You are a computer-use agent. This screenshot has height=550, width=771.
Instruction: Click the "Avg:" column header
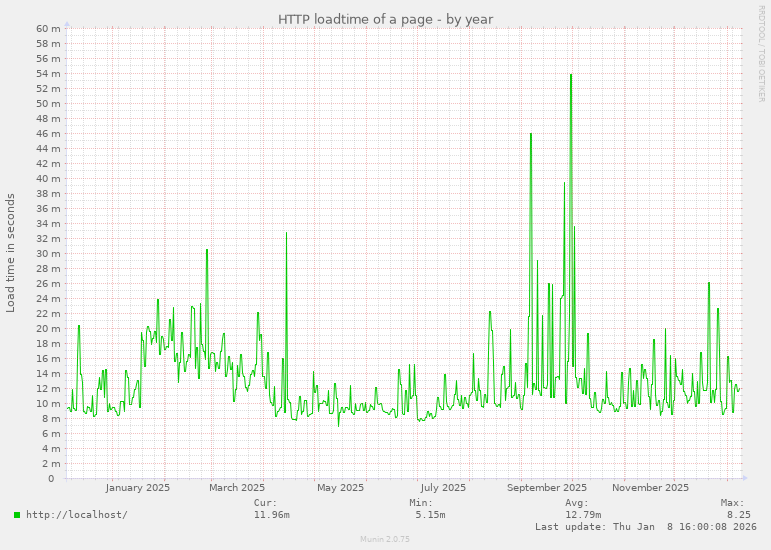click(x=577, y=503)
